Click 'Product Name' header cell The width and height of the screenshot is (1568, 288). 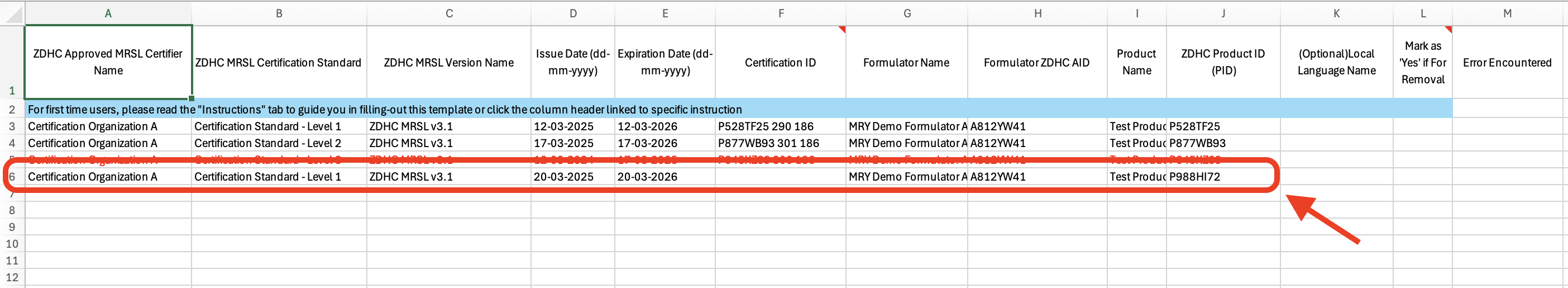point(1136,62)
